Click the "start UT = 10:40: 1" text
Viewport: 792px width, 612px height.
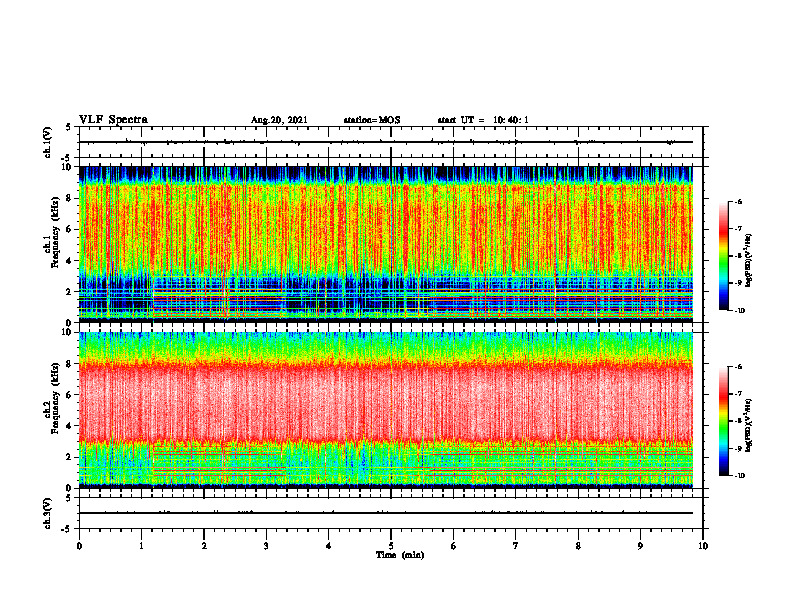tap(483, 120)
